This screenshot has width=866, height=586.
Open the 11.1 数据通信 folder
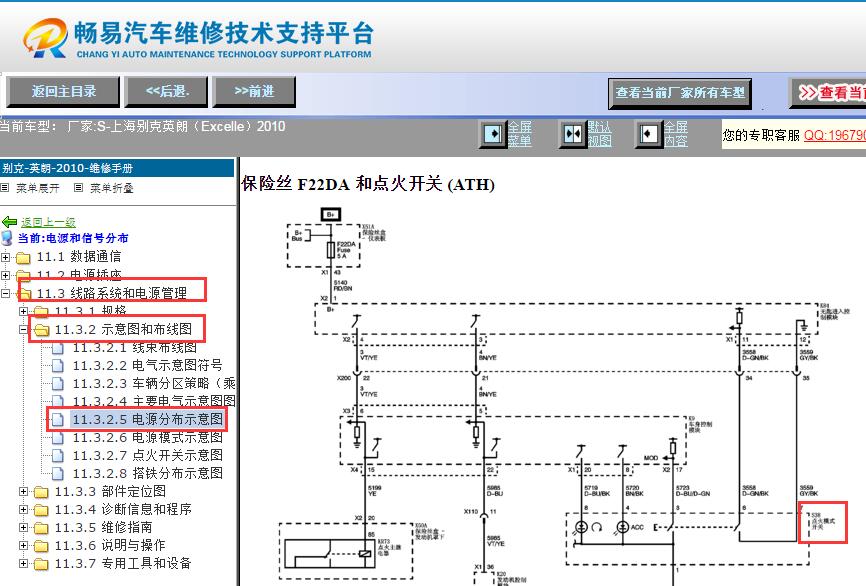click(79, 257)
